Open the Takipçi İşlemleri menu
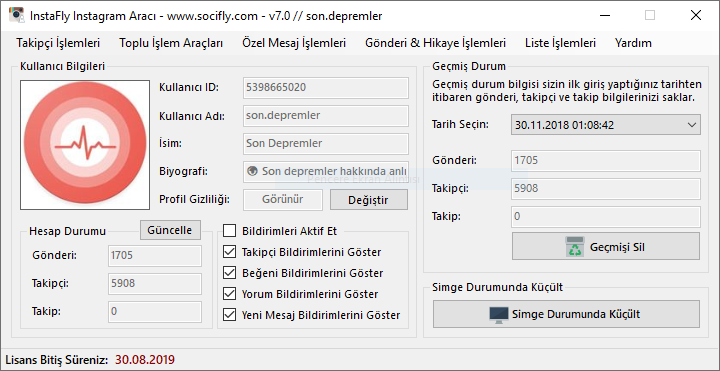Viewport: 720px width, 371px height. (x=58, y=43)
